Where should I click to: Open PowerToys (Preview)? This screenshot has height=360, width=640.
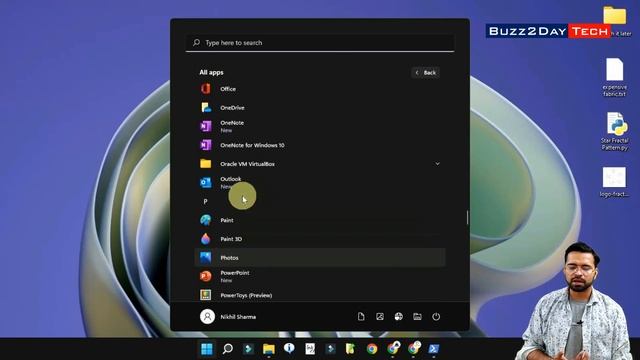[320, 295]
